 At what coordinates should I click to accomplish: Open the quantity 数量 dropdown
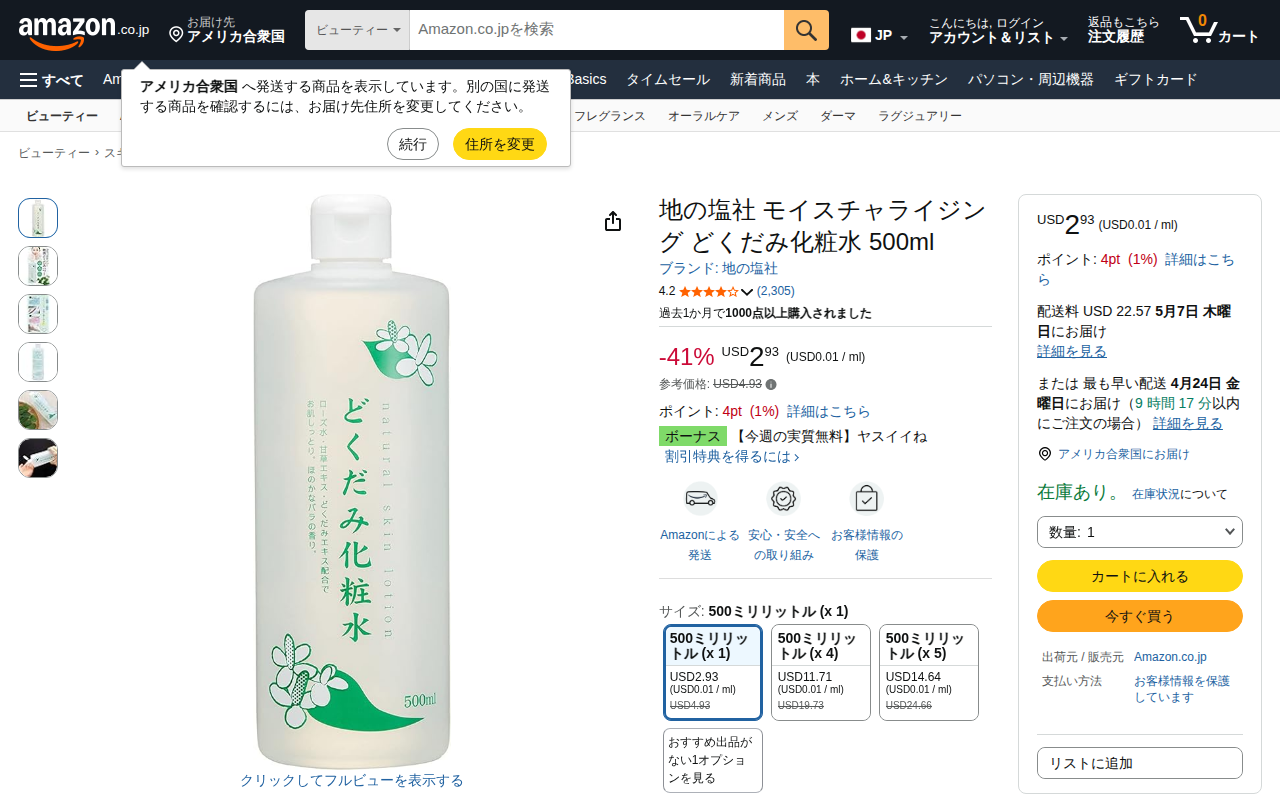click(1139, 532)
